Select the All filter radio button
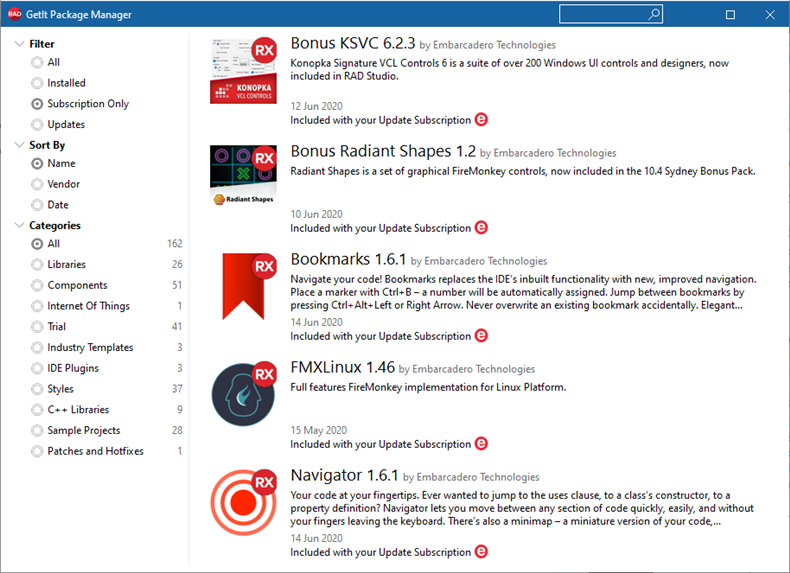This screenshot has height=573, width=790. pyautogui.click(x=37, y=62)
